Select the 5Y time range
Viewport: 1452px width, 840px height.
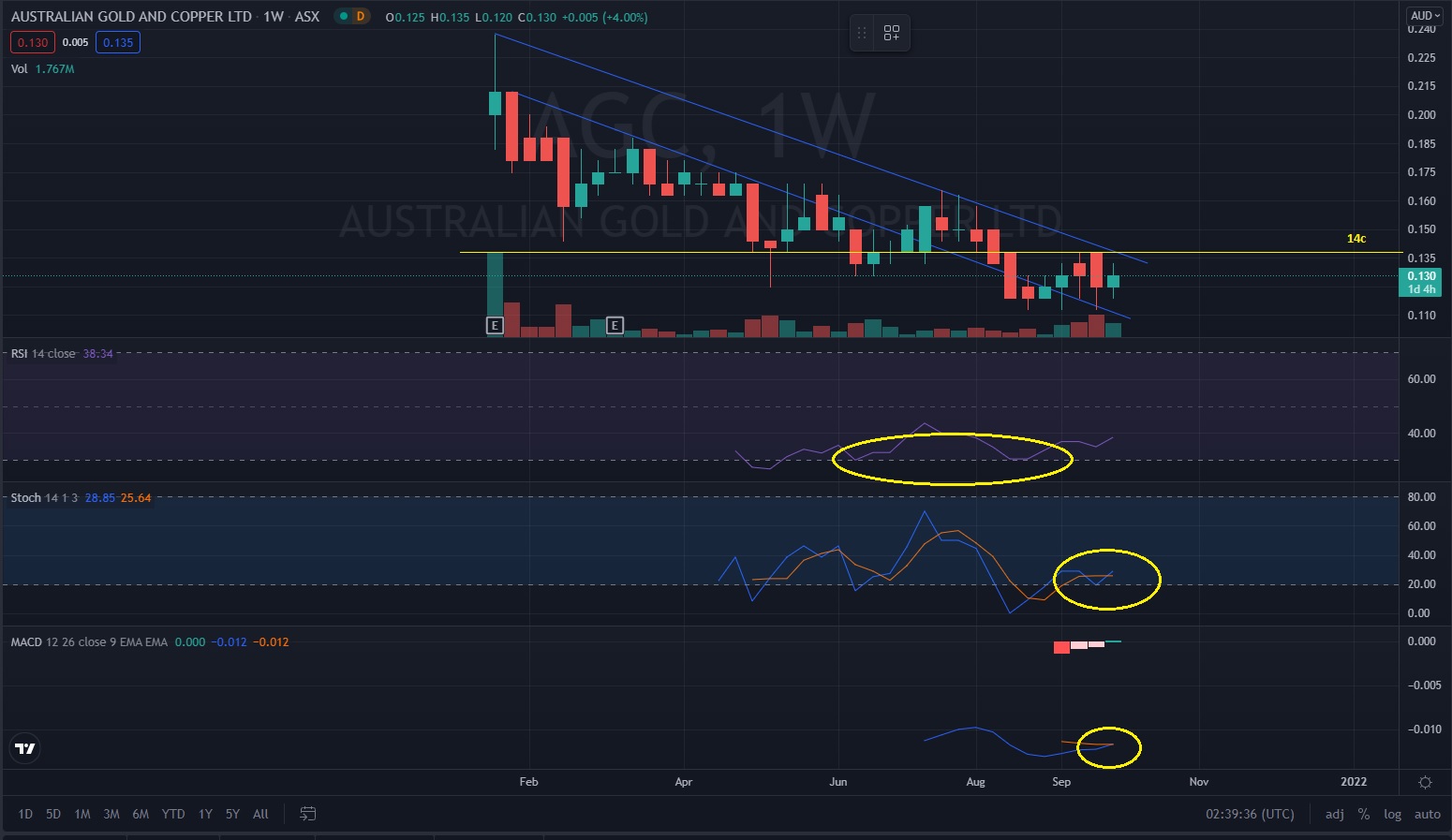[232, 814]
